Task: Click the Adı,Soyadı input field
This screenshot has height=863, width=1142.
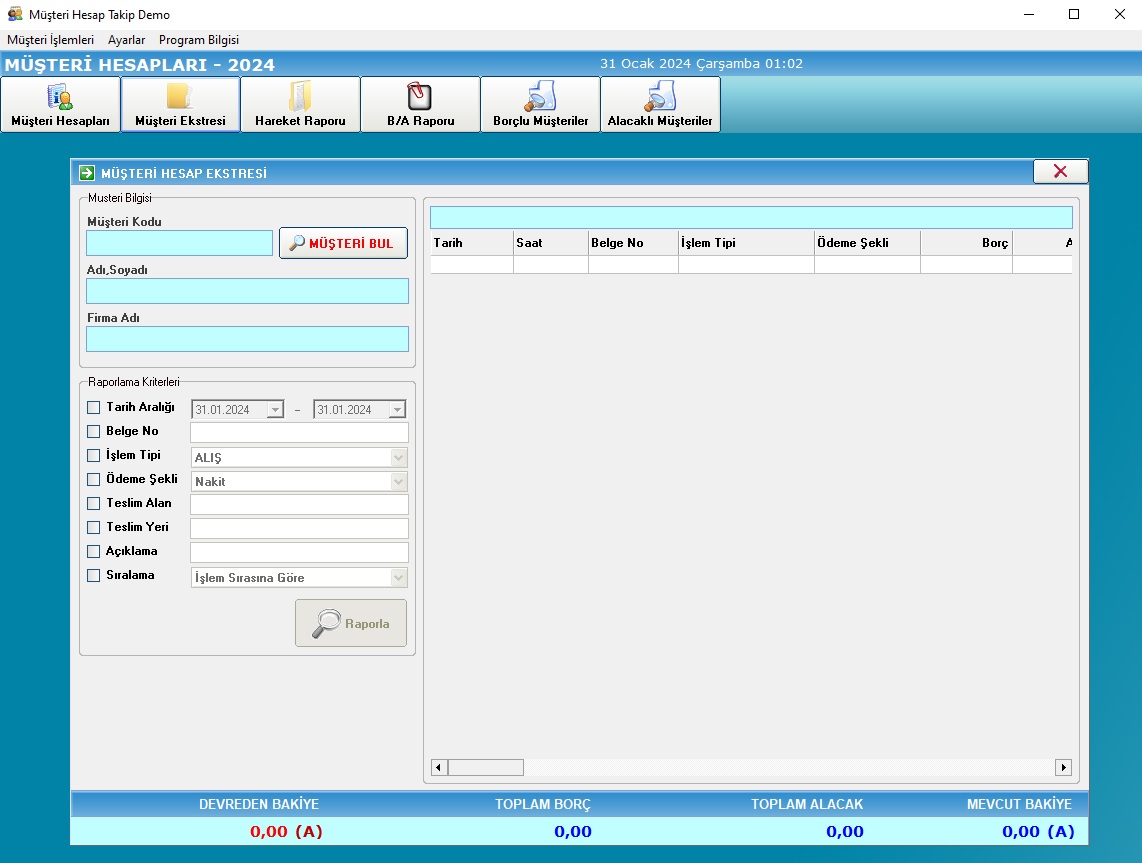Action: coord(248,291)
